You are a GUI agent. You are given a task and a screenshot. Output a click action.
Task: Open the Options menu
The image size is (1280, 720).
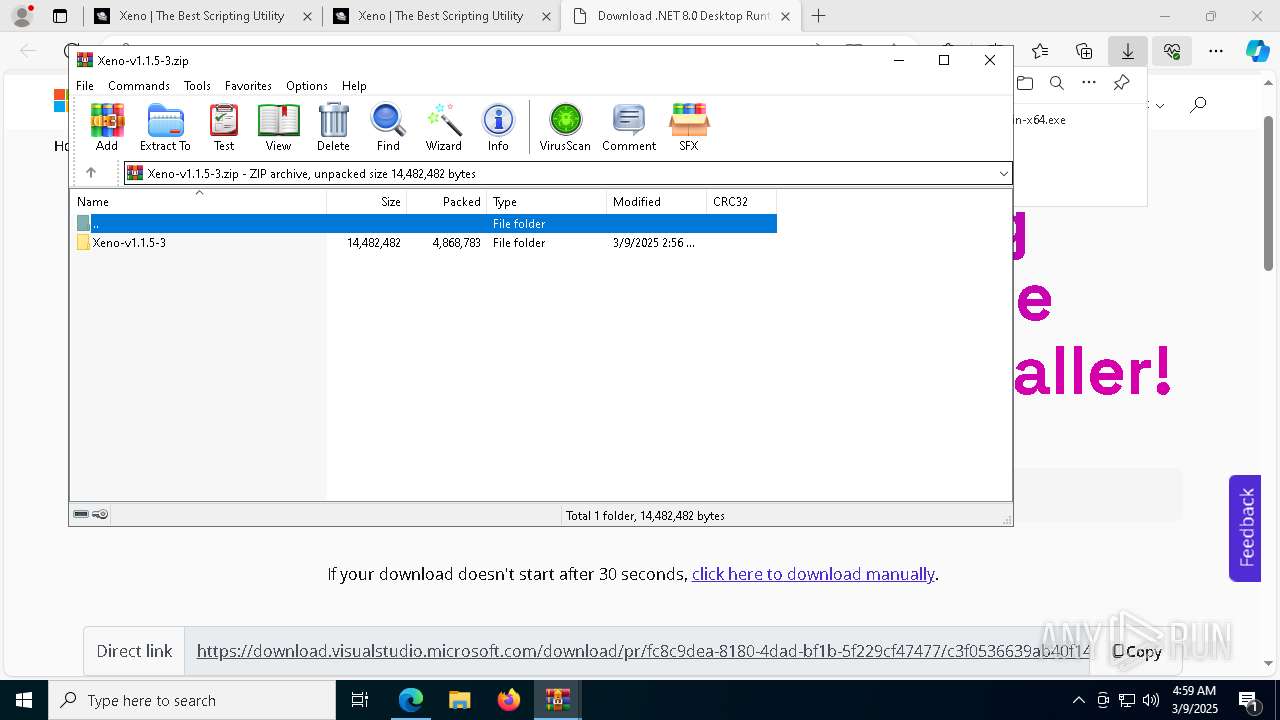[x=307, y=86]
